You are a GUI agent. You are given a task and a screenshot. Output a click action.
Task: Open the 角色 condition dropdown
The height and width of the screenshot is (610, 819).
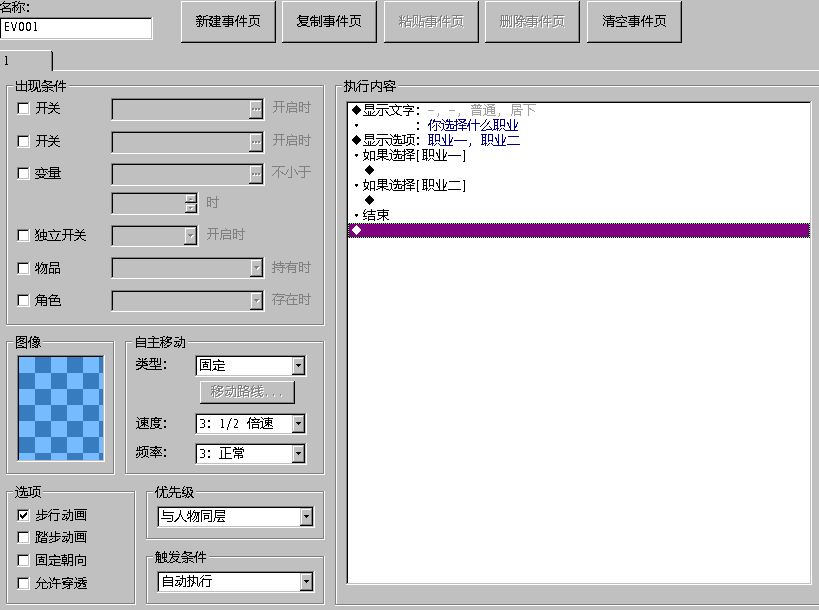tap(256, 301)
